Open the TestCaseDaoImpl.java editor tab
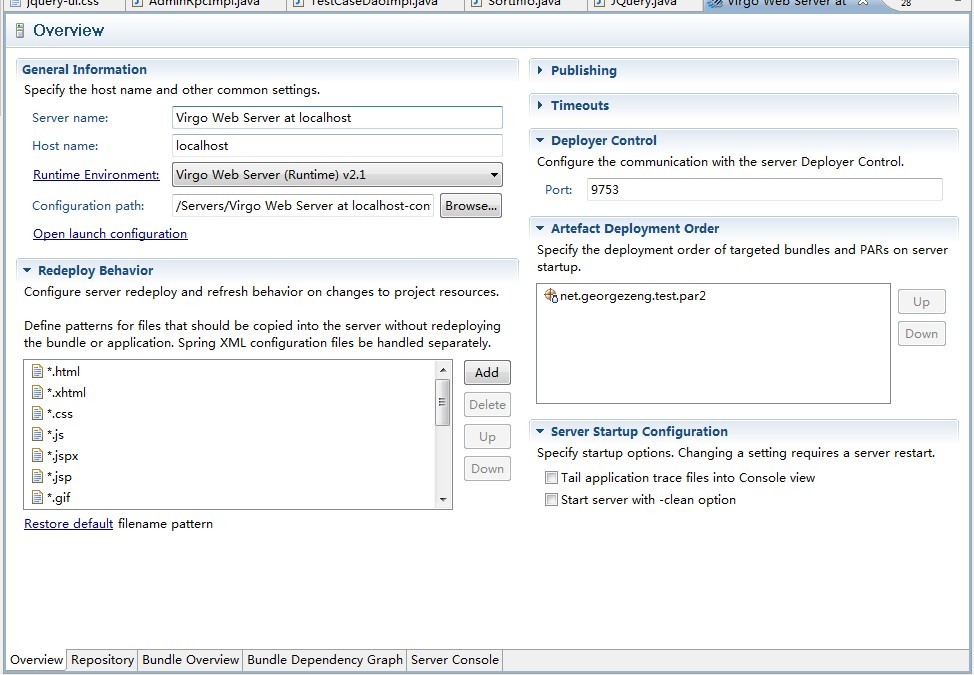 (373, 3)
